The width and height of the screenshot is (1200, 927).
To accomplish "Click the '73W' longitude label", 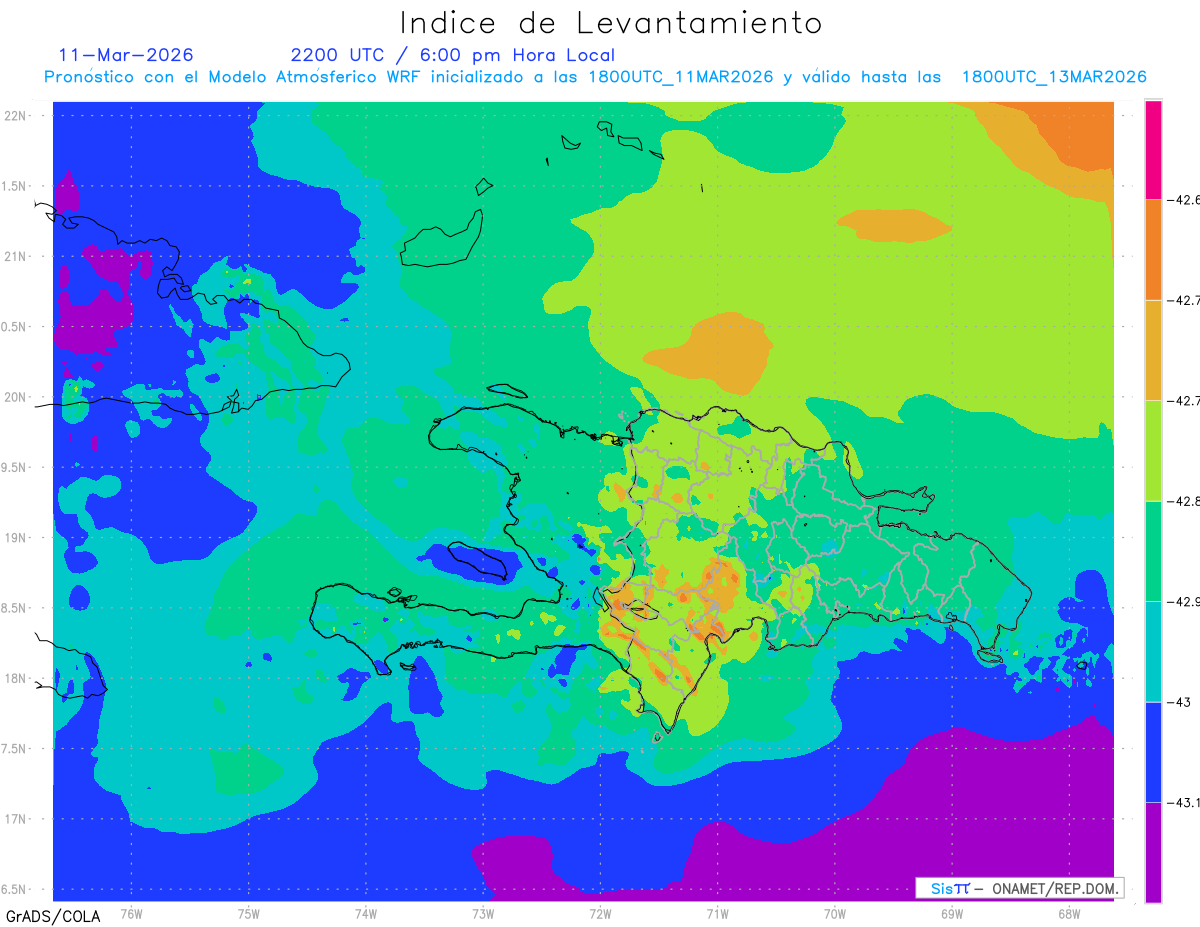I will click(483, 913).
